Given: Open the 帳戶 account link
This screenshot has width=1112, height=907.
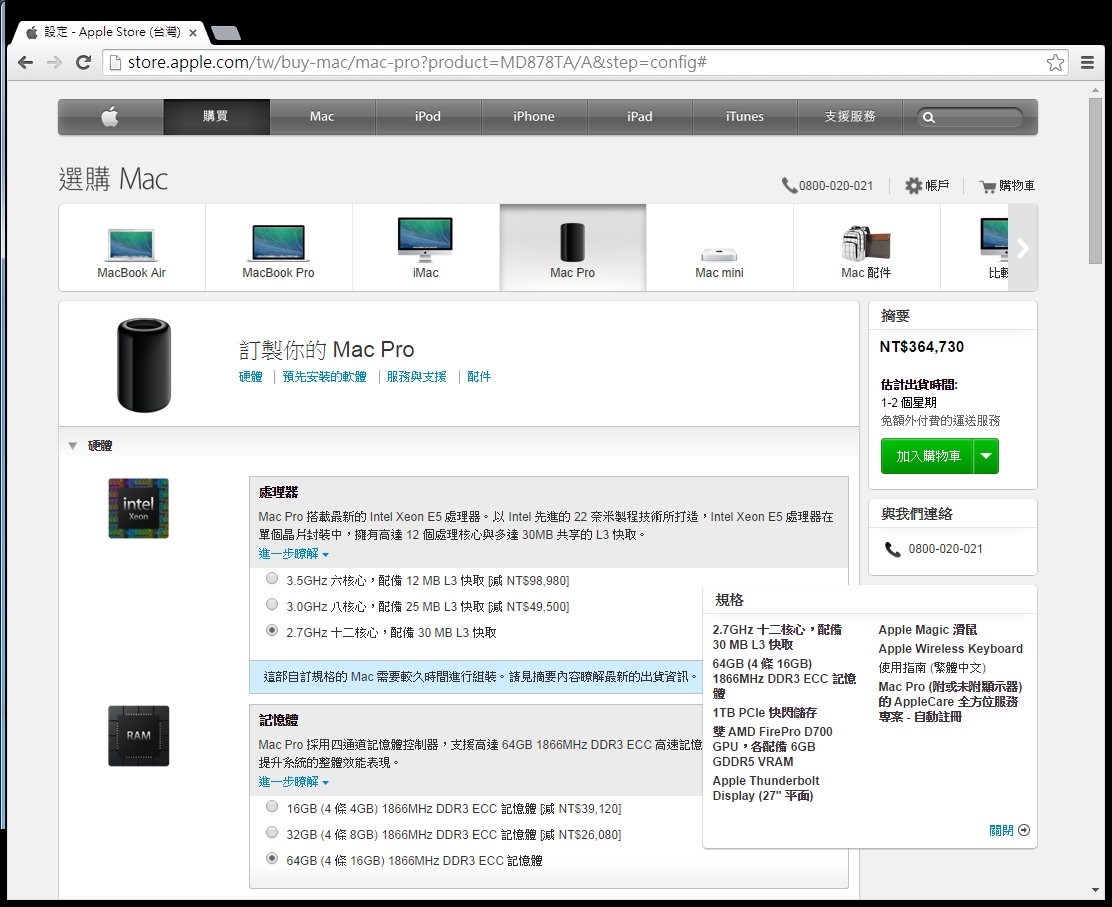Looking at the screenshot, I should point(937,186).
